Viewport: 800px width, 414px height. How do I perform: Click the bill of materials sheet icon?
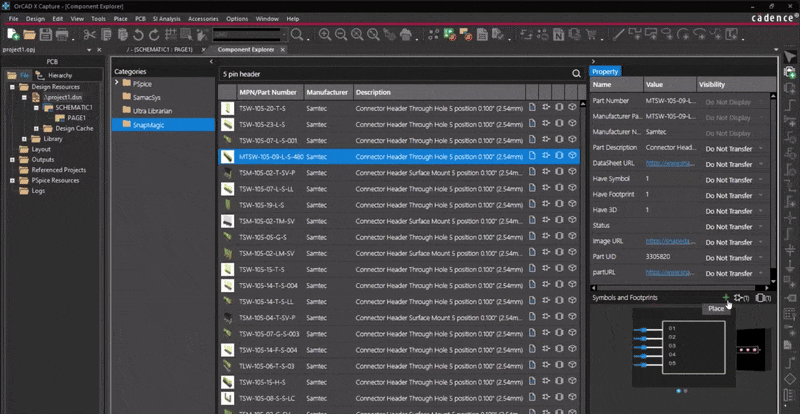click(482, 35)
